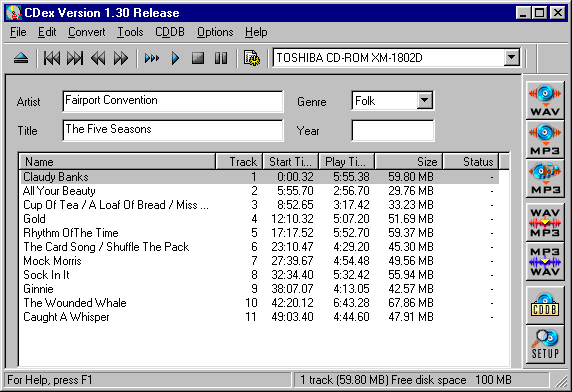Image resolution: width=572 pixels, height=392 pixels.
Task: Select the Cup Of Tea track row
Action: point(259,205)
